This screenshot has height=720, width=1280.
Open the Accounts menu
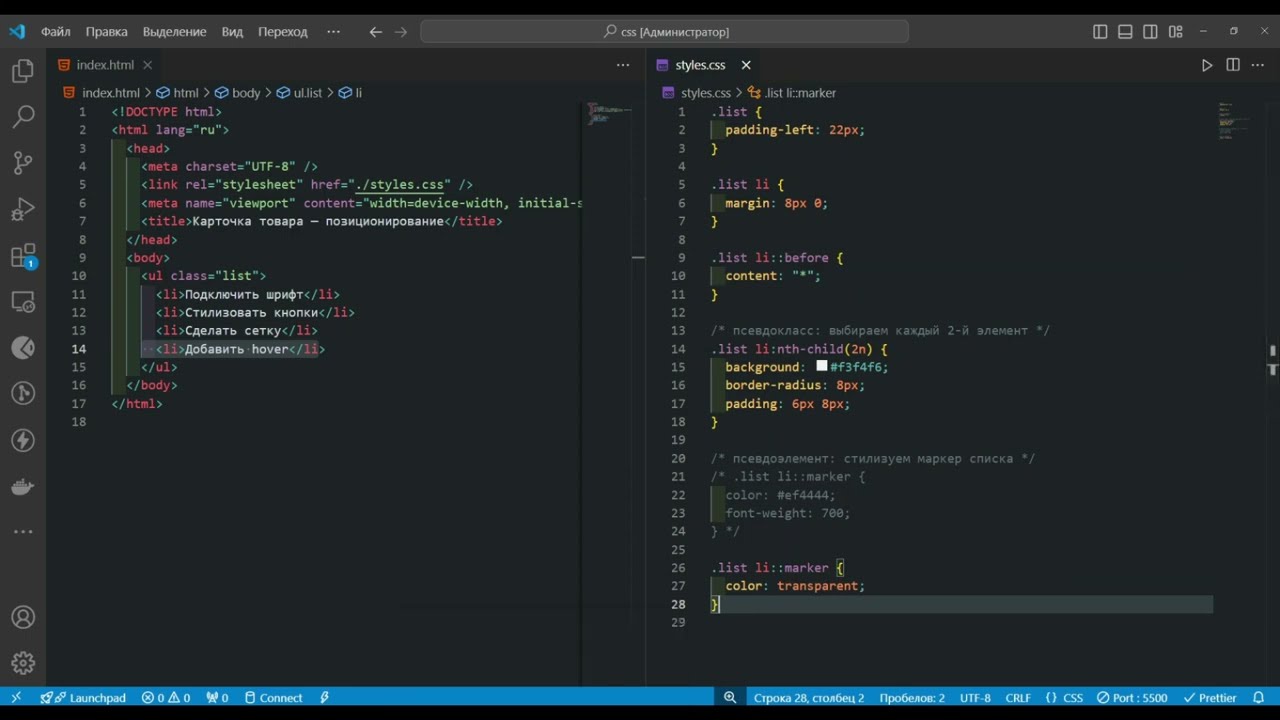click(23, 617)
